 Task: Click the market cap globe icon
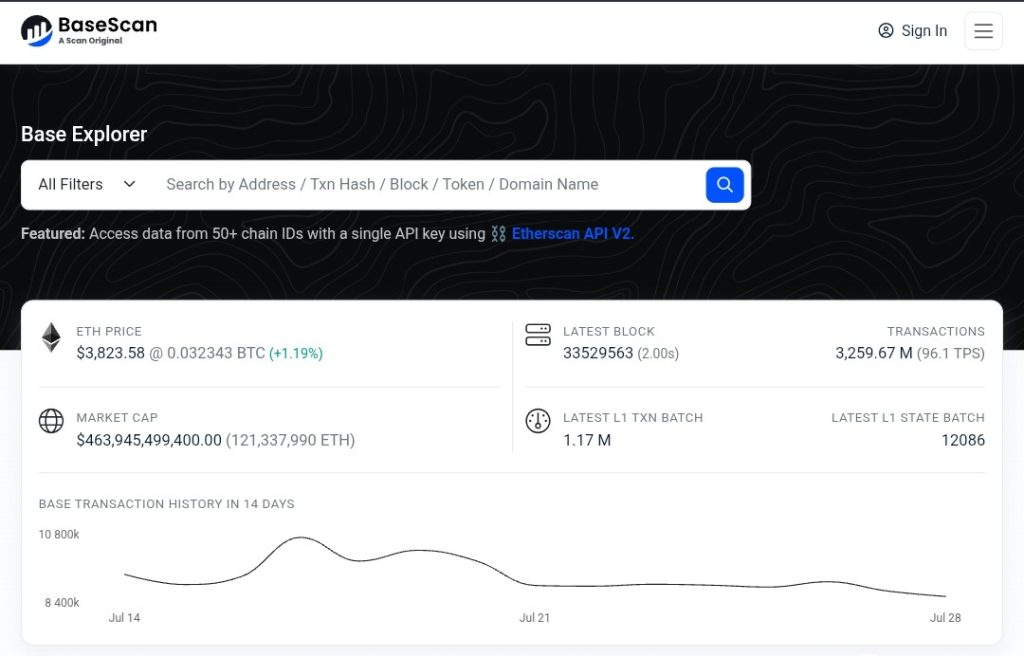click(x=51, y=421)
